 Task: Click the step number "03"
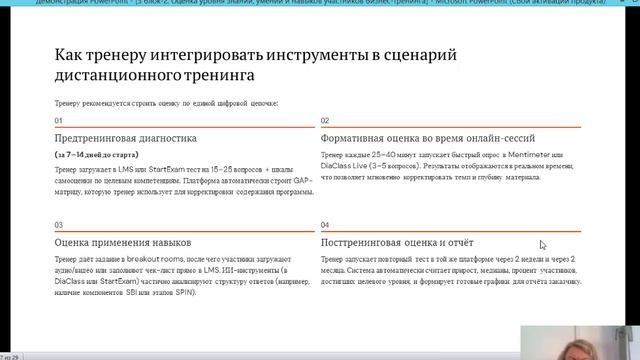click(59, 225)
